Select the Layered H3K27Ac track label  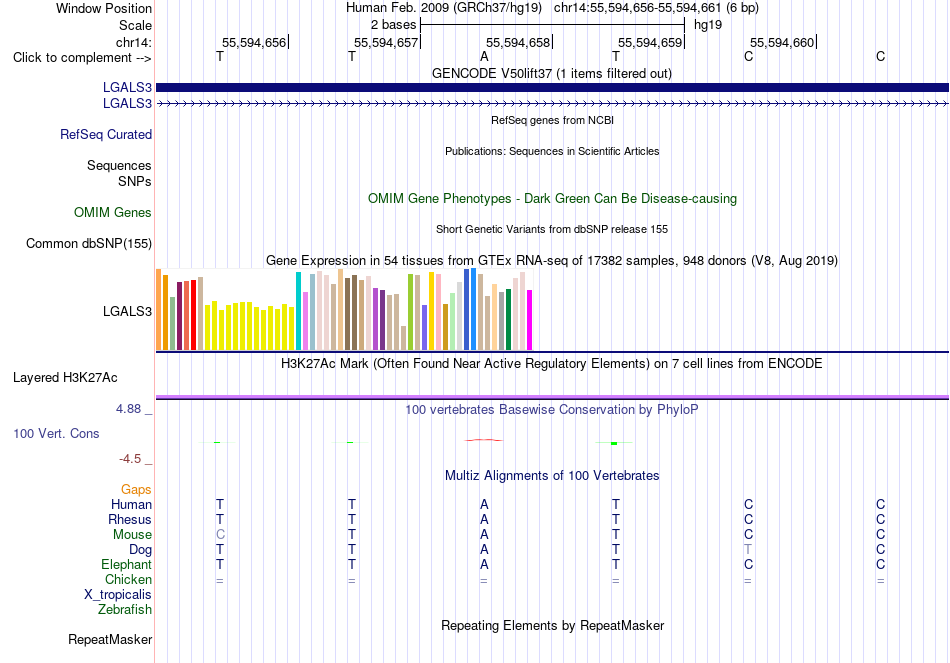[65, 378]
